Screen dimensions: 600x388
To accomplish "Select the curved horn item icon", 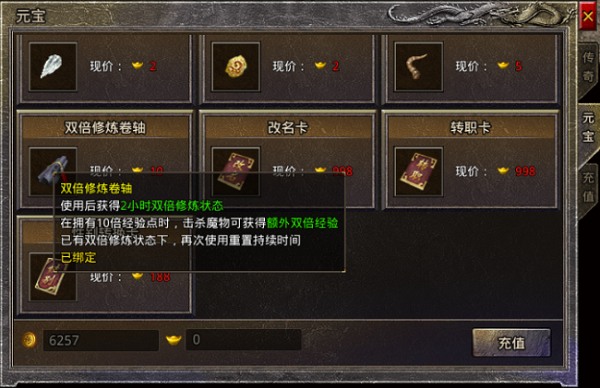I will tap(419, 67).
